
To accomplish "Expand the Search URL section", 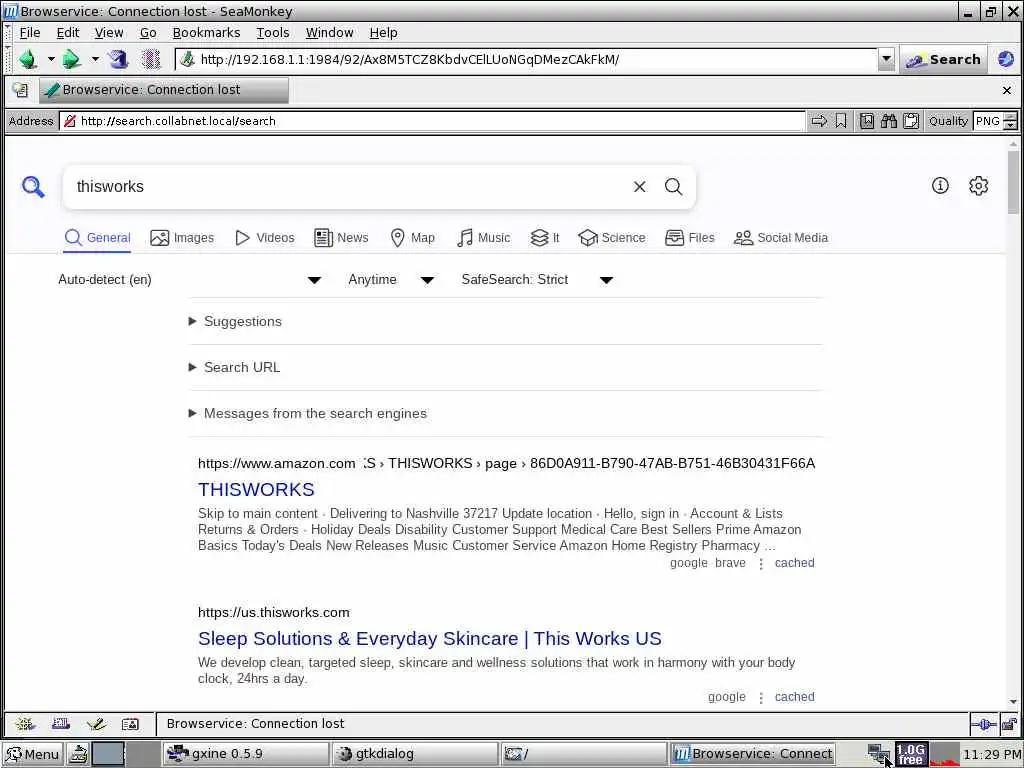I will [234, 367].
